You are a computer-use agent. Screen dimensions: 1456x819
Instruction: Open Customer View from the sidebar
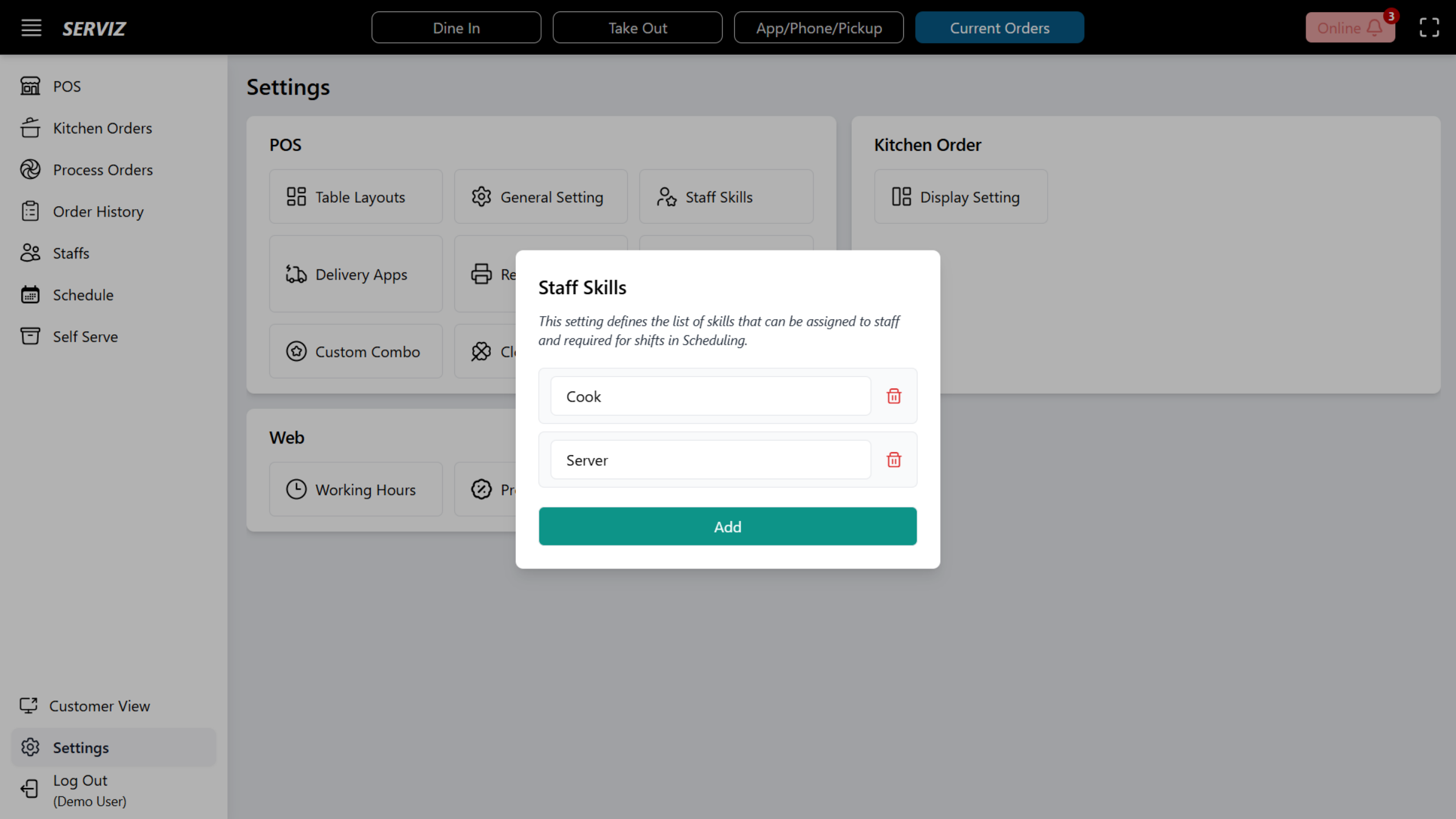[100, 706]
